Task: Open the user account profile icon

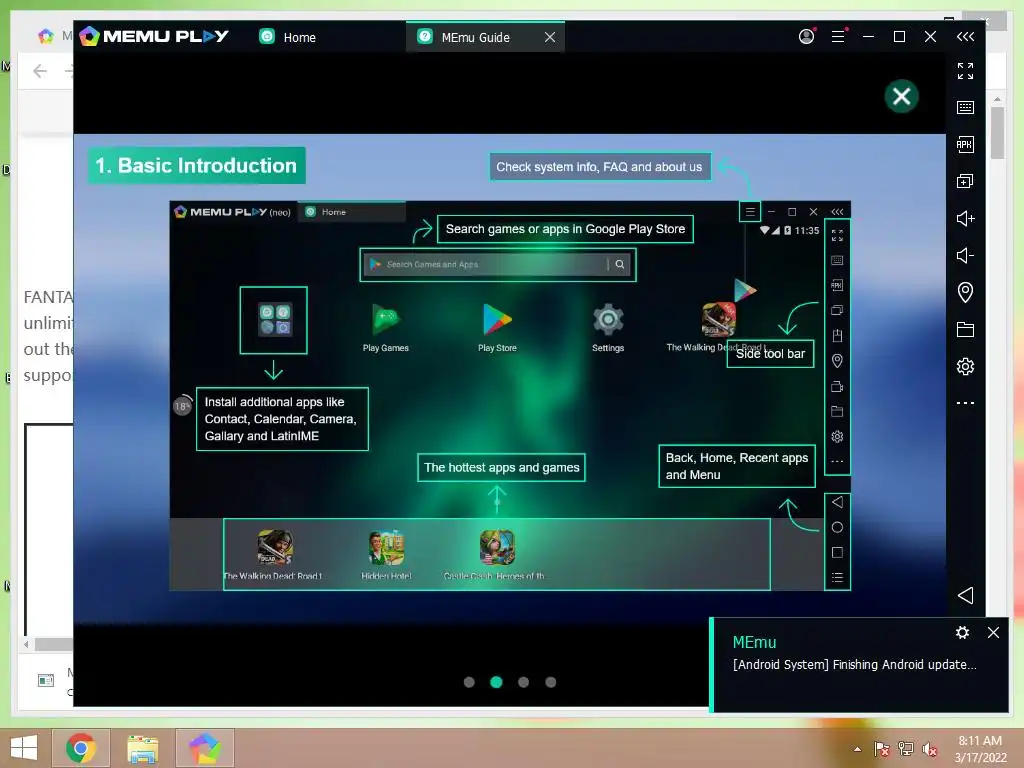Action: (x=807, y=37)
